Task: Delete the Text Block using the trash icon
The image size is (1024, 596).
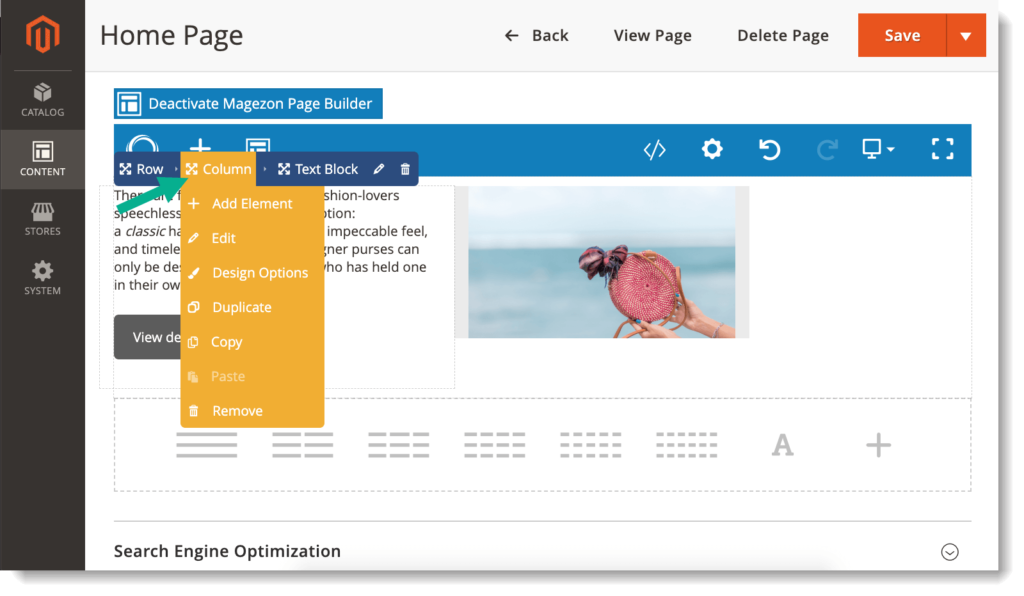Action: click(x=405, y=169)
